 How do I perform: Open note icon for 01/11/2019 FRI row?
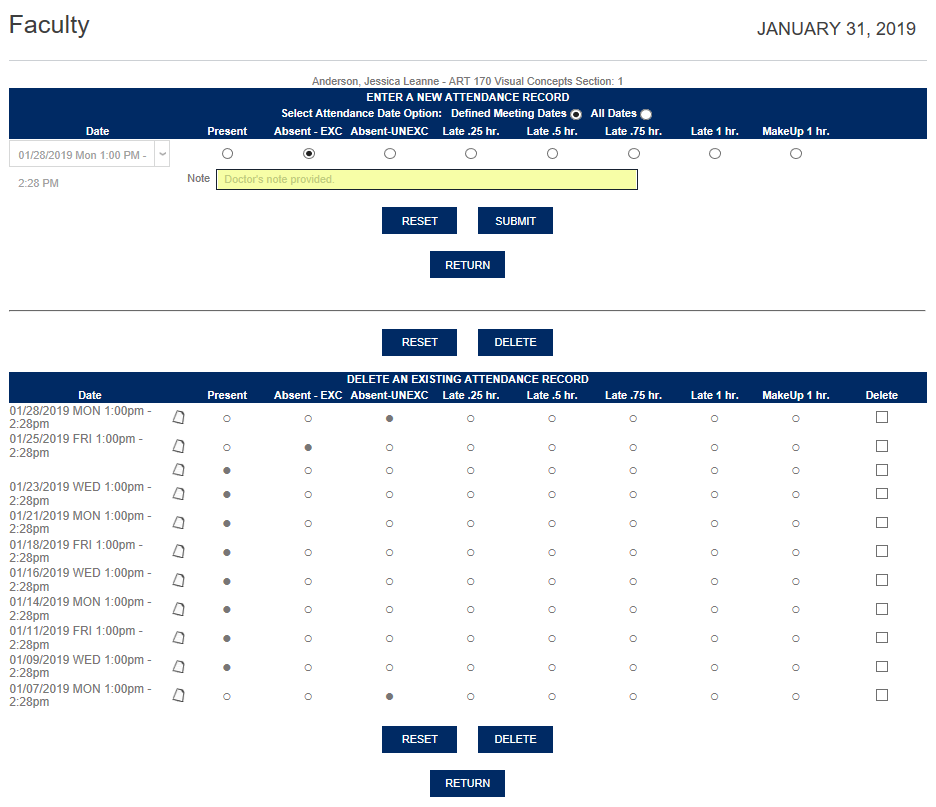click(x=178, y=637)
